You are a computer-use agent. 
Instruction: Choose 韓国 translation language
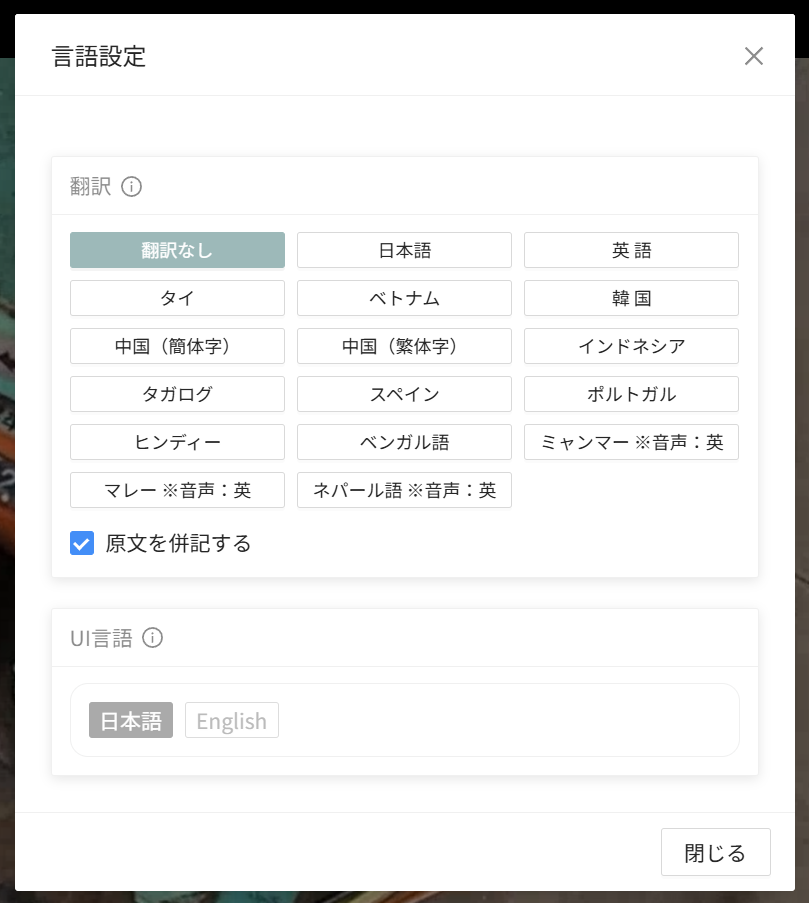(x=631, y=298)
